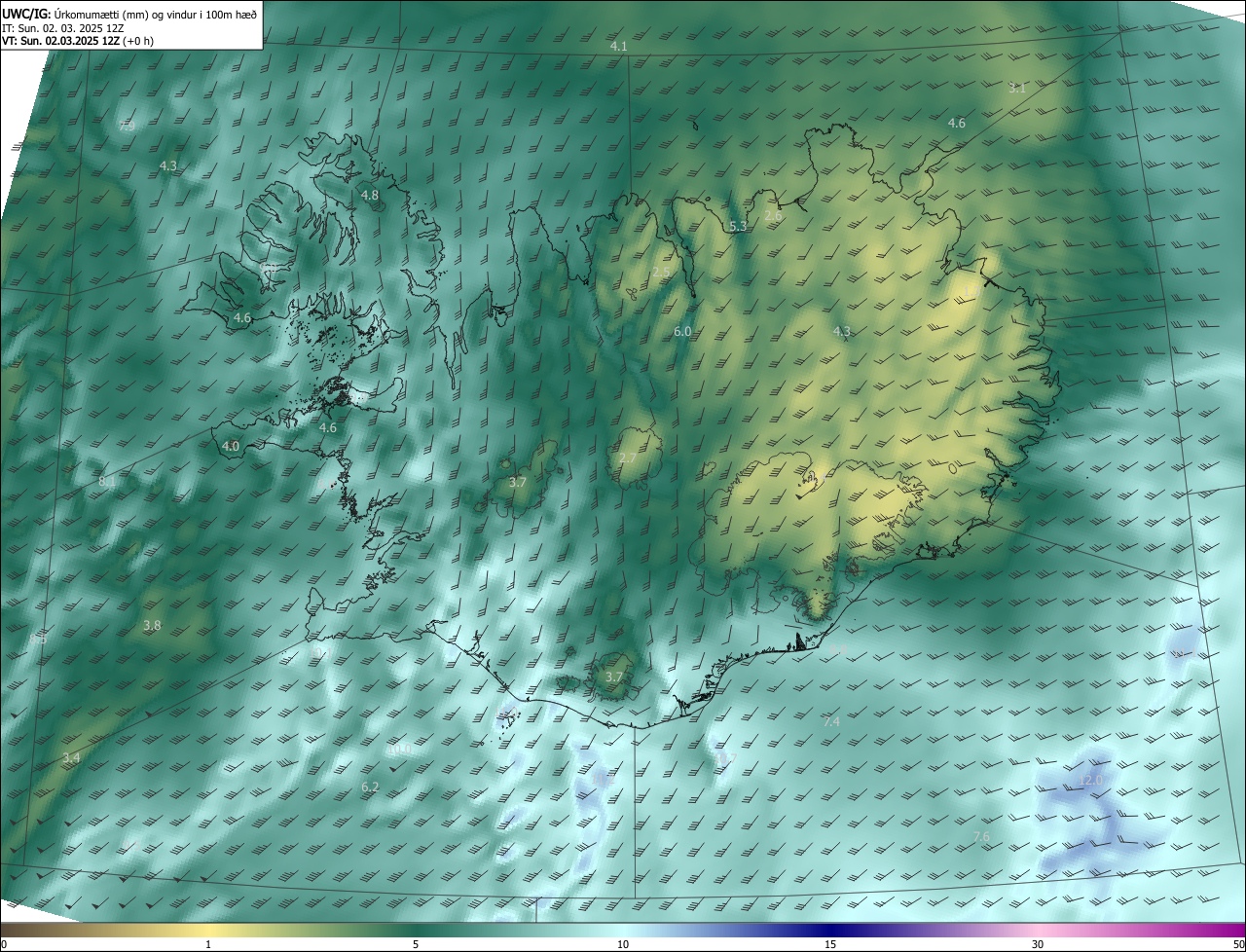Click the '1' tick on the color scale
The image size is (1246, 952).
[208, 944]
